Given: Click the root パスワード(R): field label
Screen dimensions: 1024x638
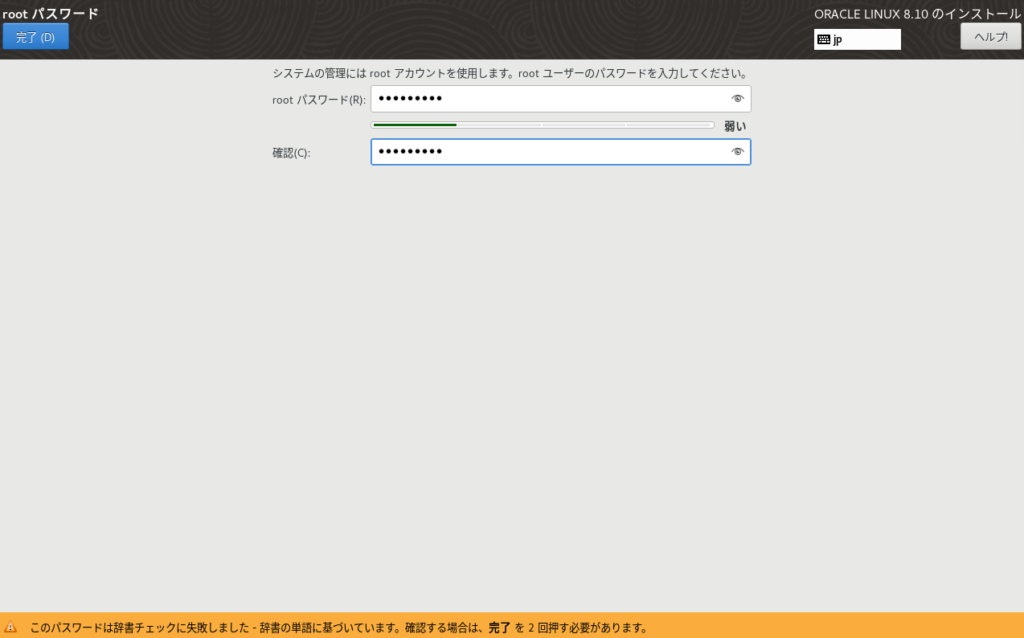Looking at the screenshot, I should pos(318,100).
